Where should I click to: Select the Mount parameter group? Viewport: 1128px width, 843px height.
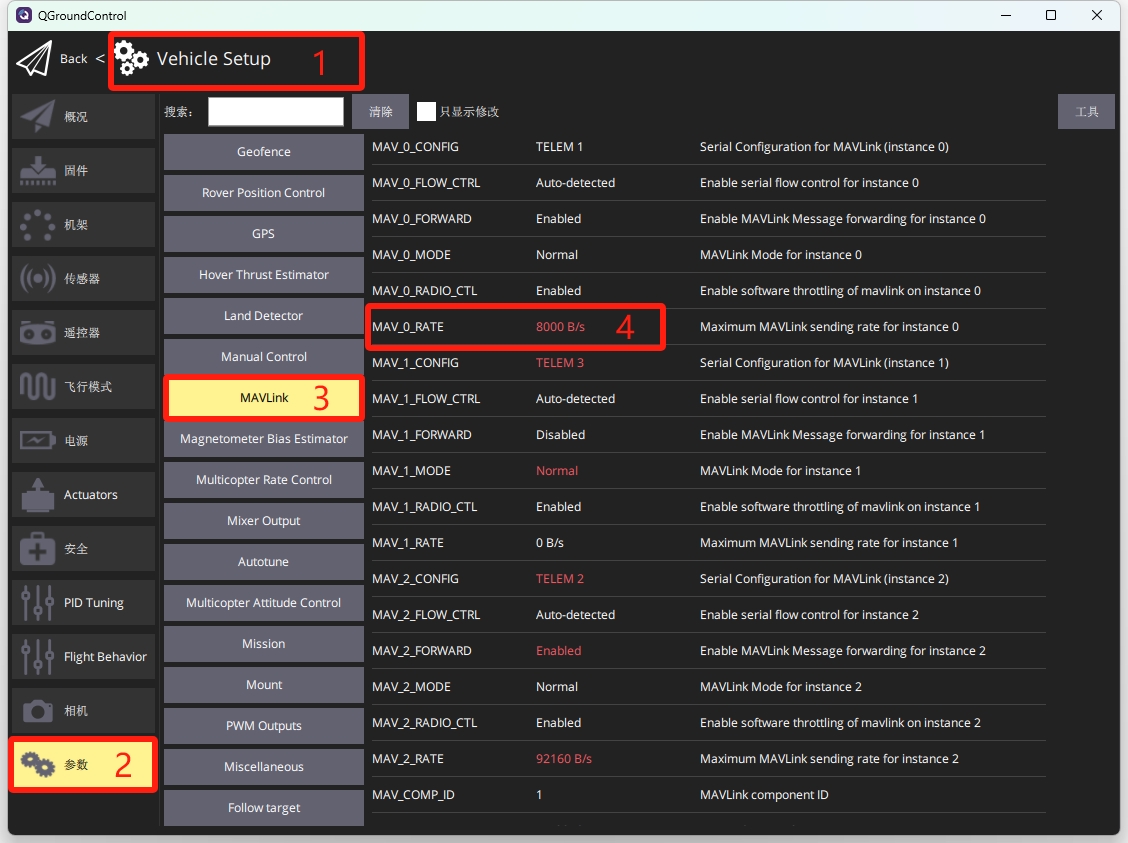click(264, 685)
